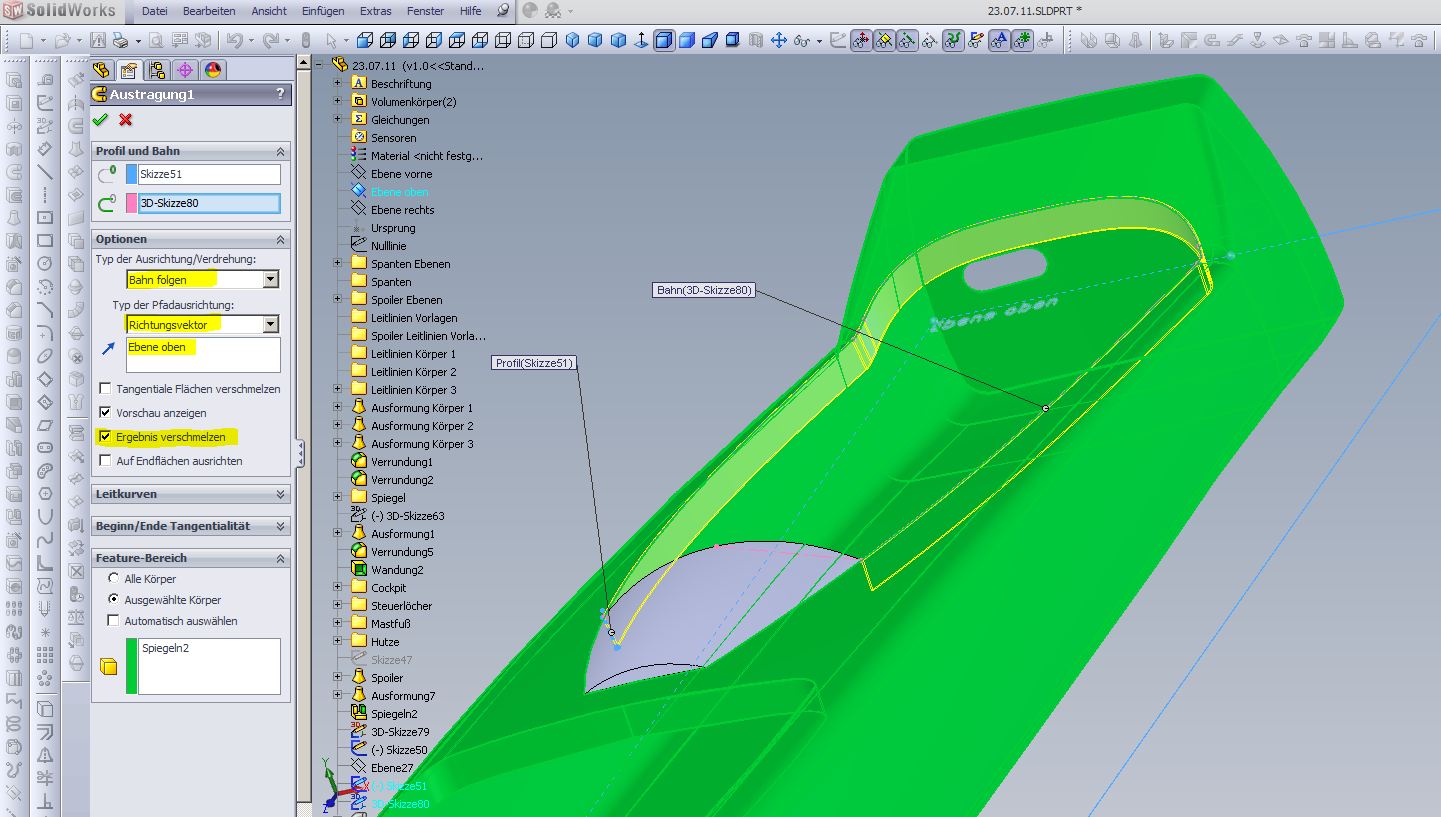1441x817 pixels.
Task: Enable Tangentiale Flächen verschmelzen checkbox
Action: (x=105, y=389)
